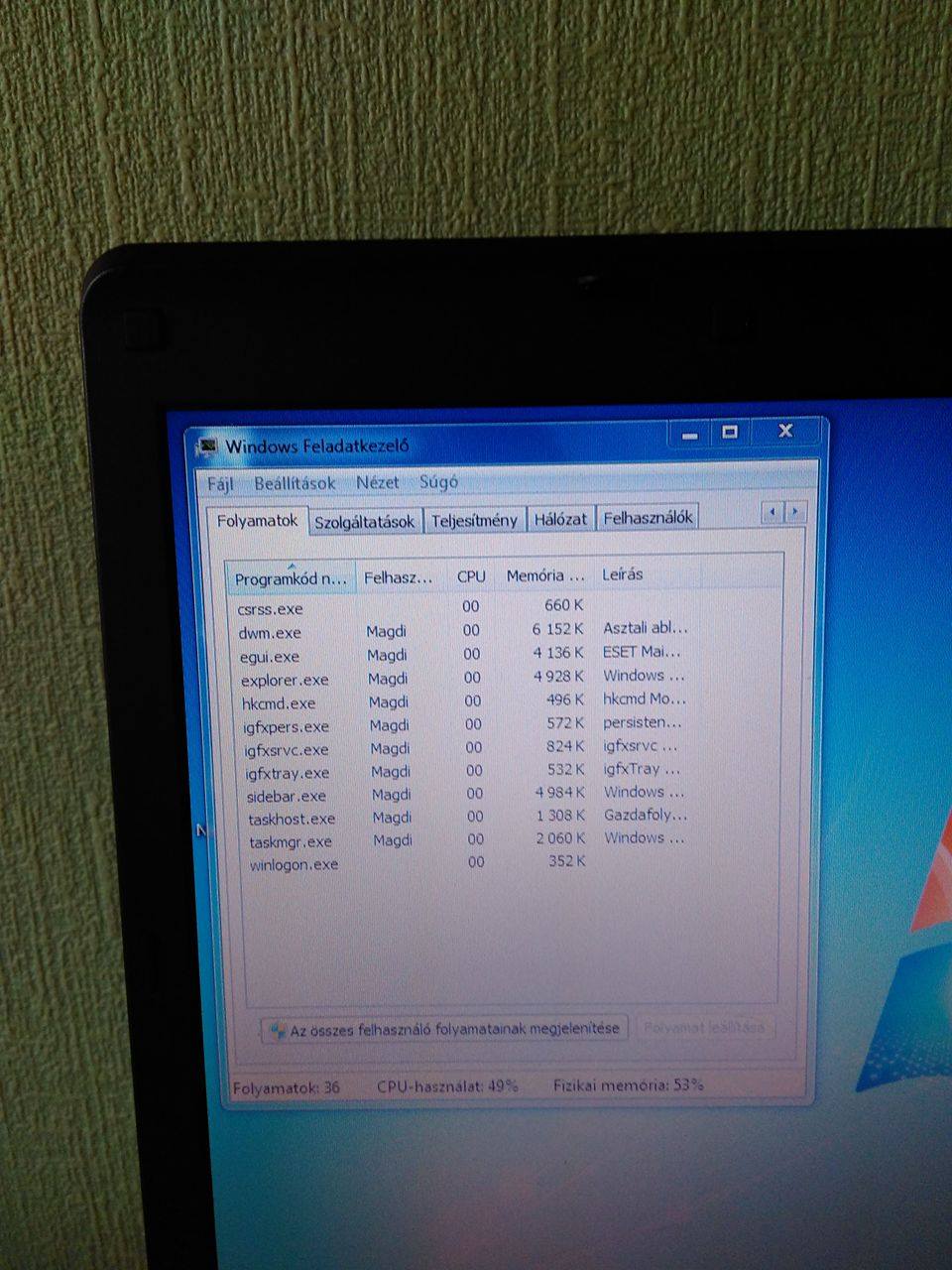
Task: Select the egui.exe process row
Action: coord(463,655)
